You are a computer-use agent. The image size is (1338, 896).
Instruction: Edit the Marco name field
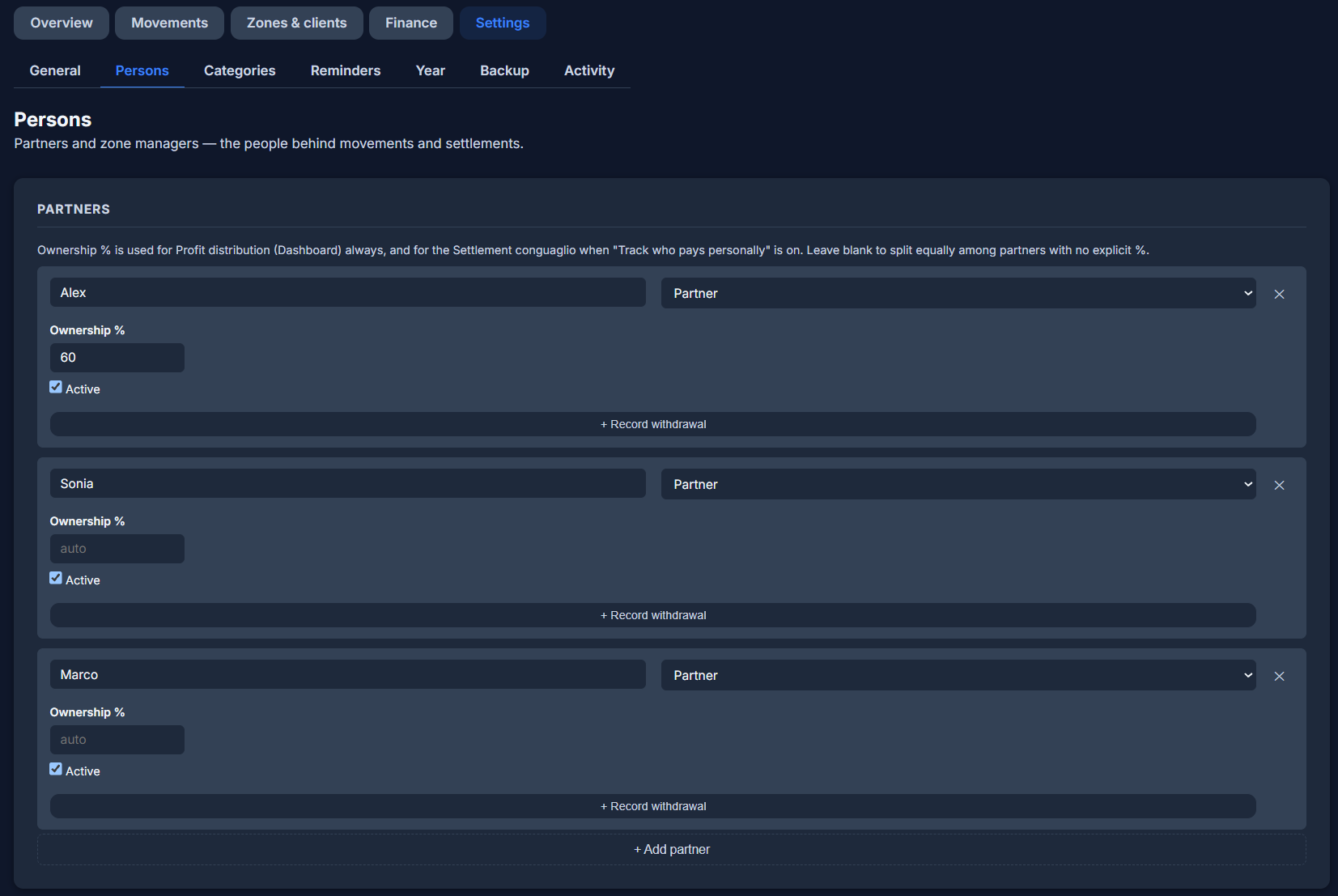click(x=348, y=674)
